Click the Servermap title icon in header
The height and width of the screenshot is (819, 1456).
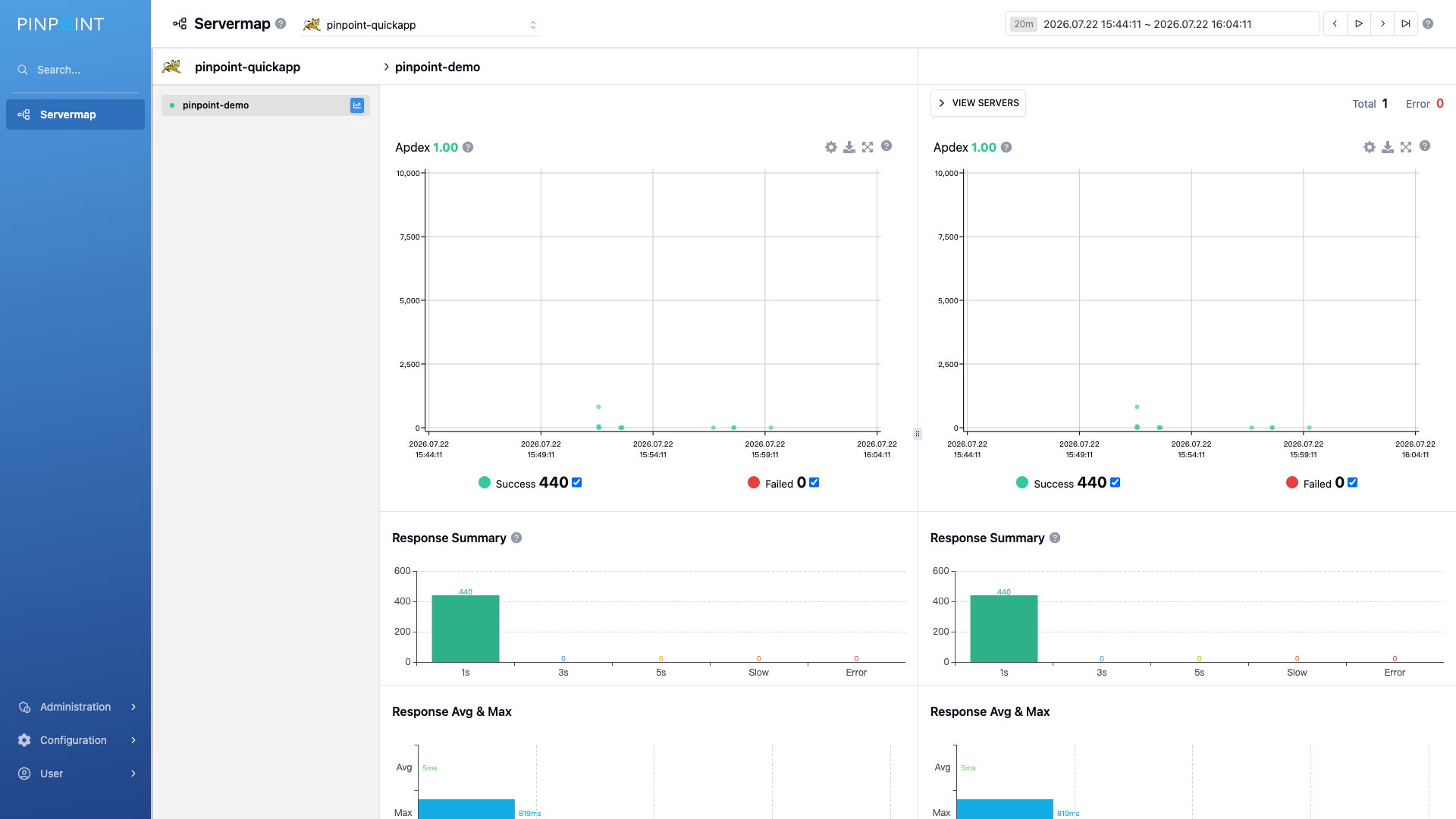point(180,24)
